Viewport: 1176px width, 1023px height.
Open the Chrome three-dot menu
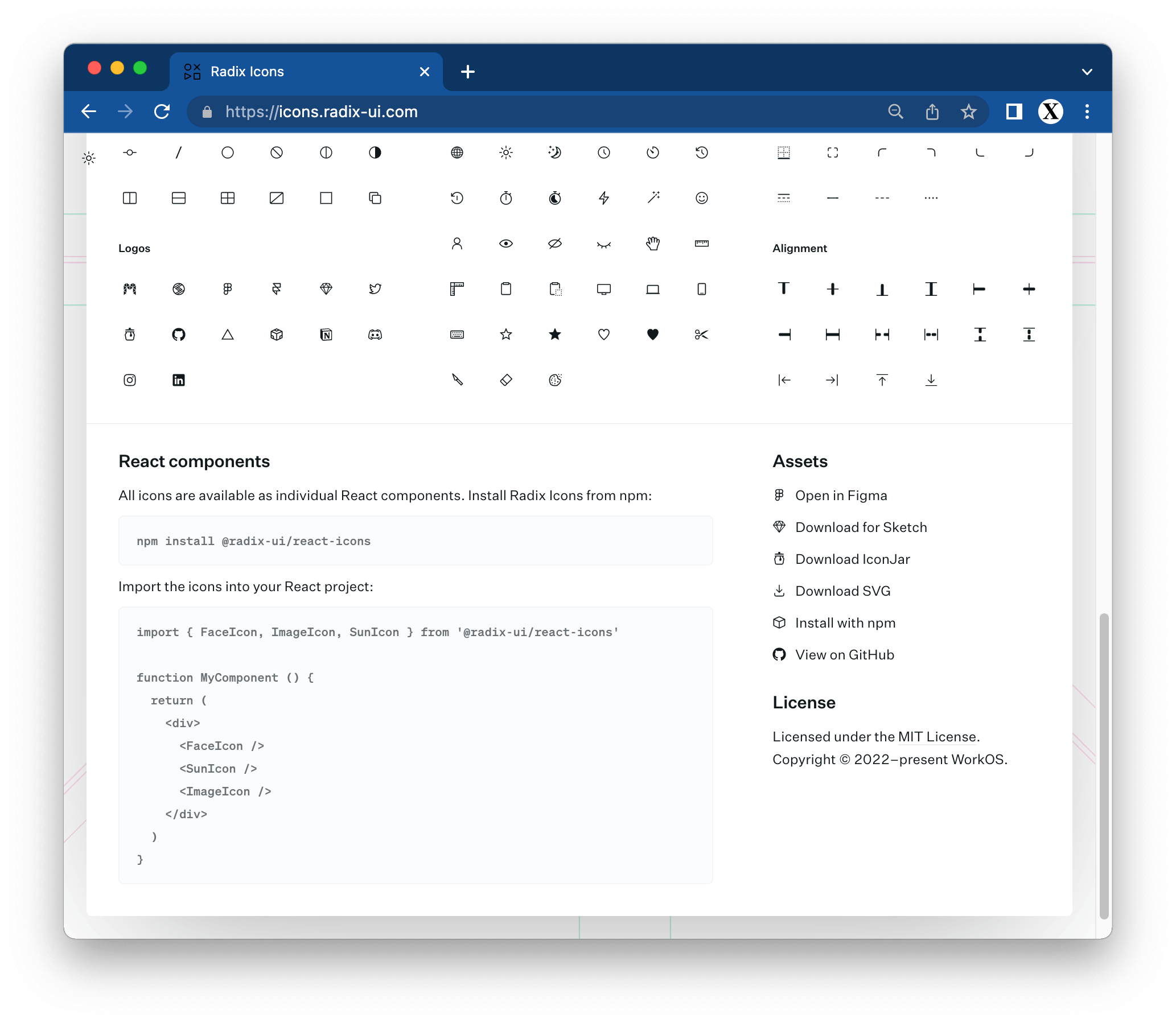tap(1087, 112)
